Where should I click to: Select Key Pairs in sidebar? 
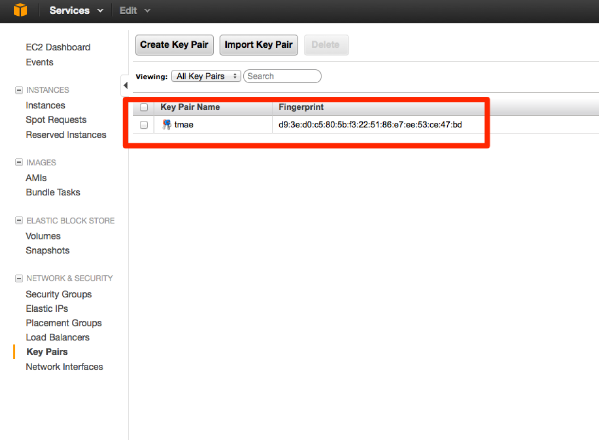(x=47, y=352)
